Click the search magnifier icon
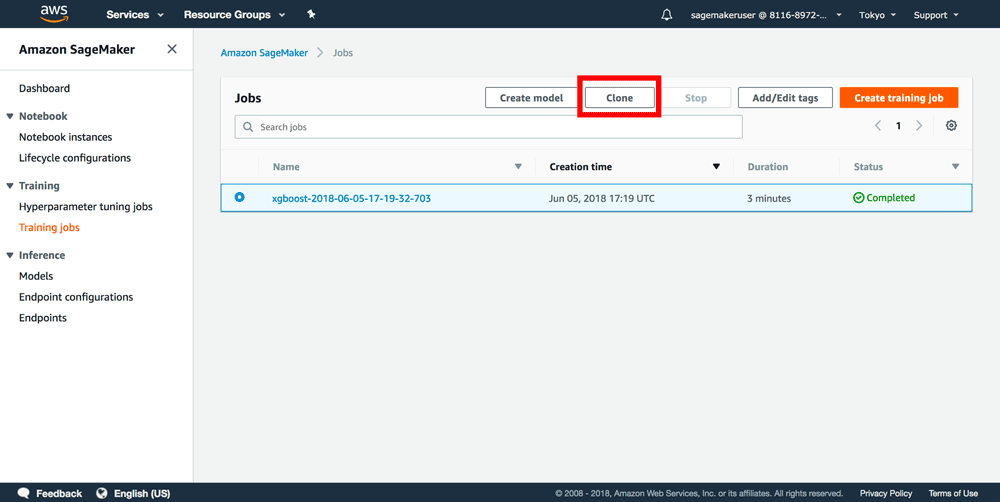1000x502 pixels. [248, 127]
